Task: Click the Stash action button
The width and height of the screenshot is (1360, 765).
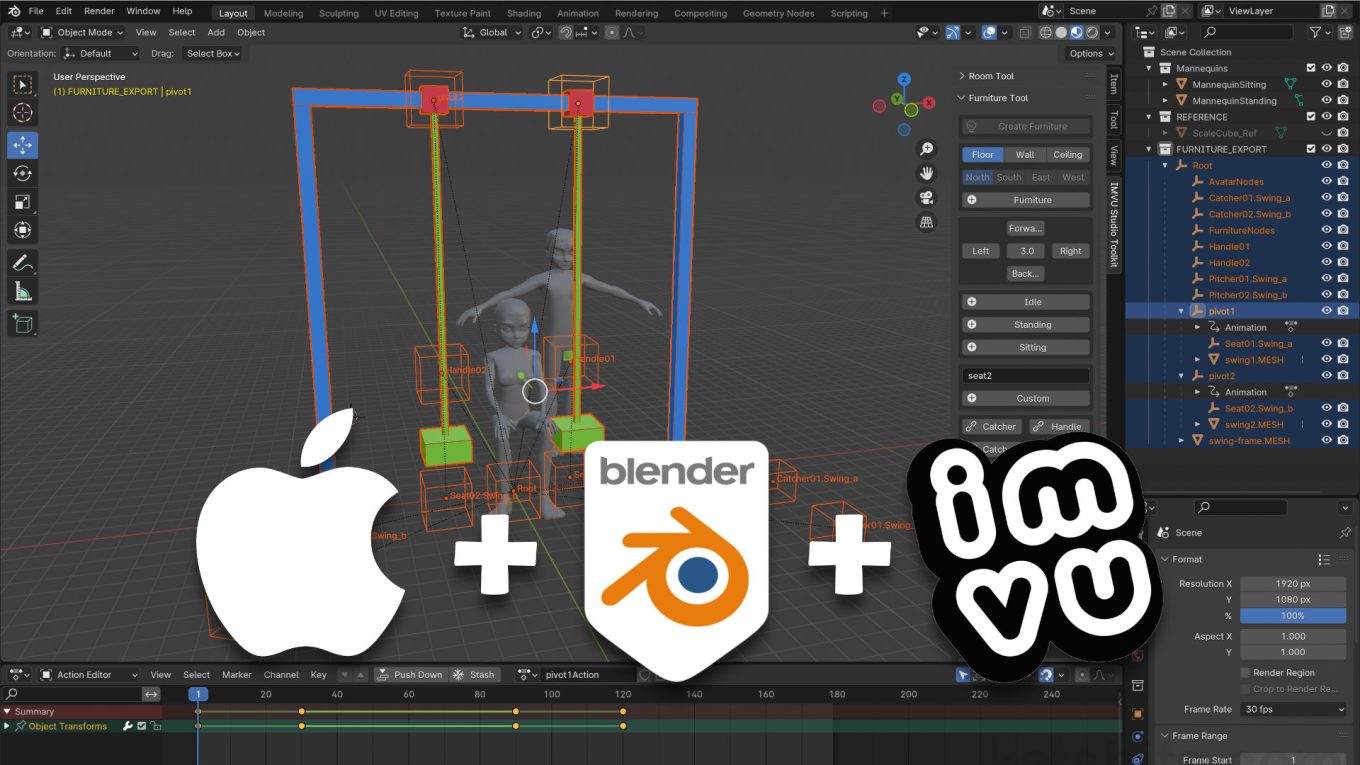Action: pos(473,674)
